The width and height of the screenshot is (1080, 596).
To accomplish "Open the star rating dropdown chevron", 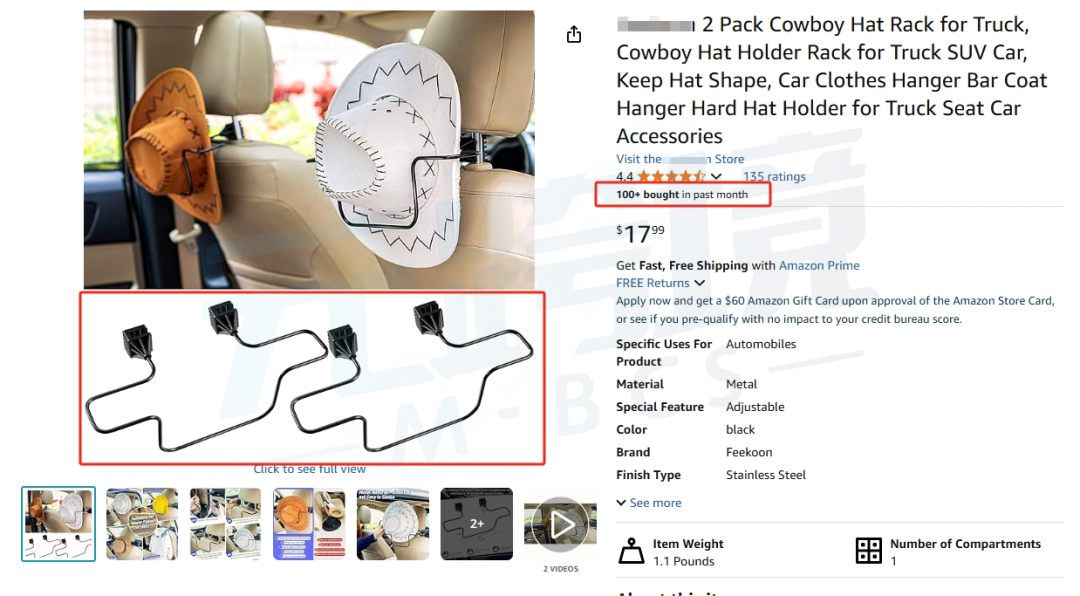I will (x=716, y=176).
